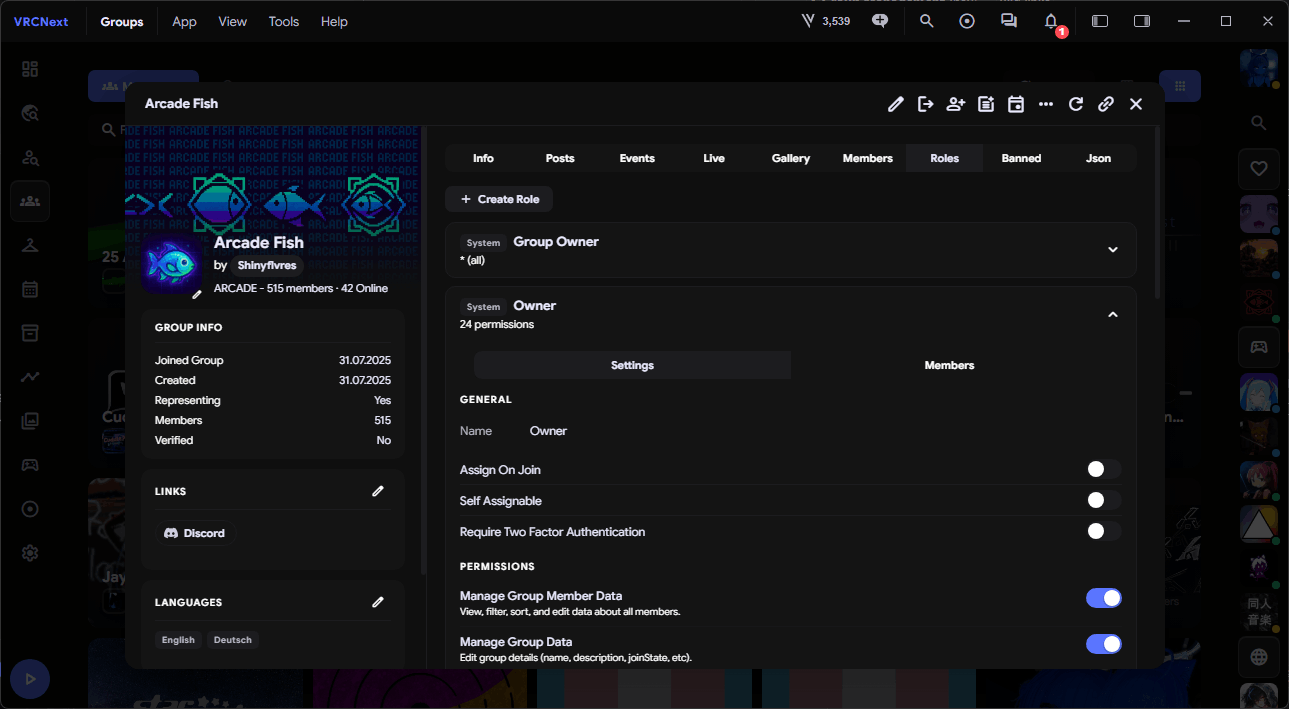The image size is (1289, 709).
Task: Open the Help menu
Action: tap(334, 21)
